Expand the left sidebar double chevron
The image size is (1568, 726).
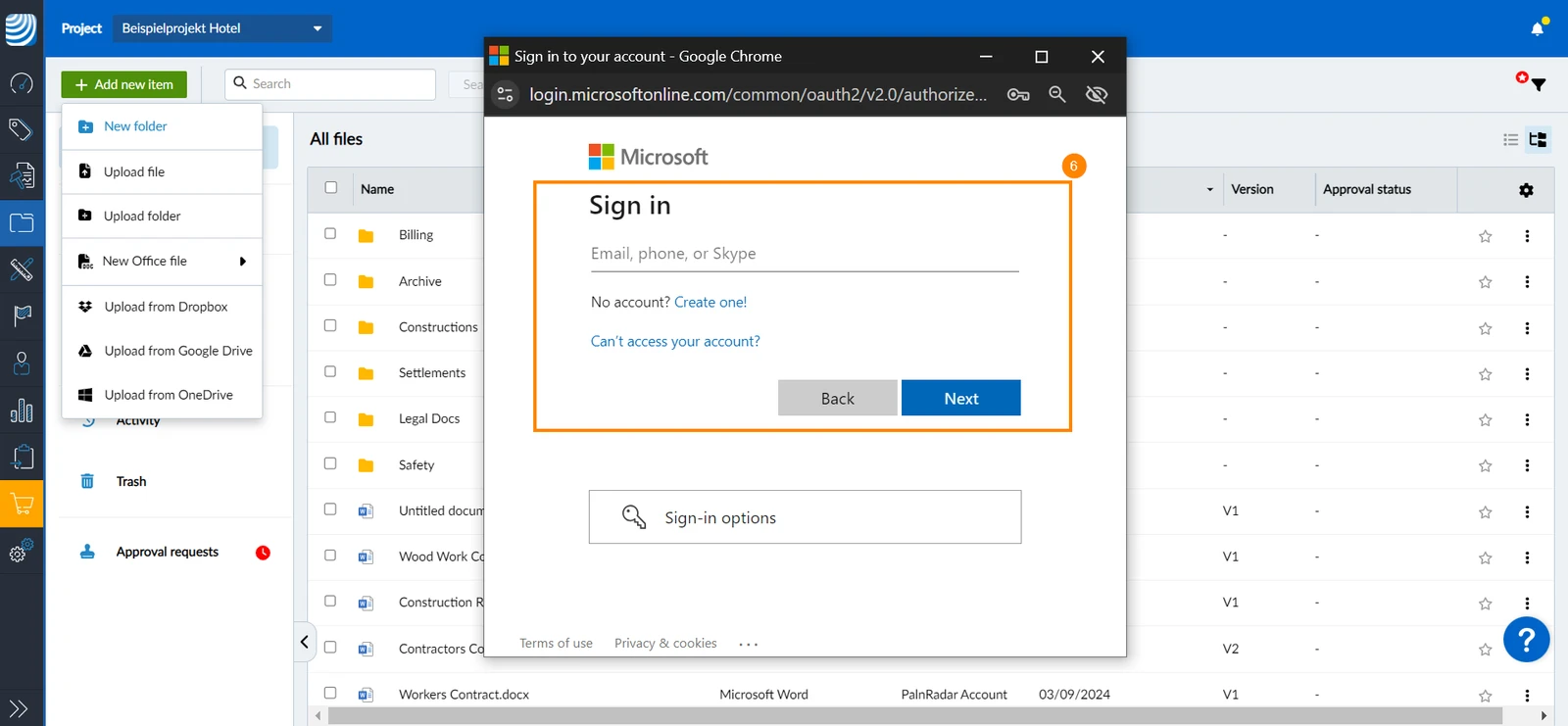click(19, 708)
